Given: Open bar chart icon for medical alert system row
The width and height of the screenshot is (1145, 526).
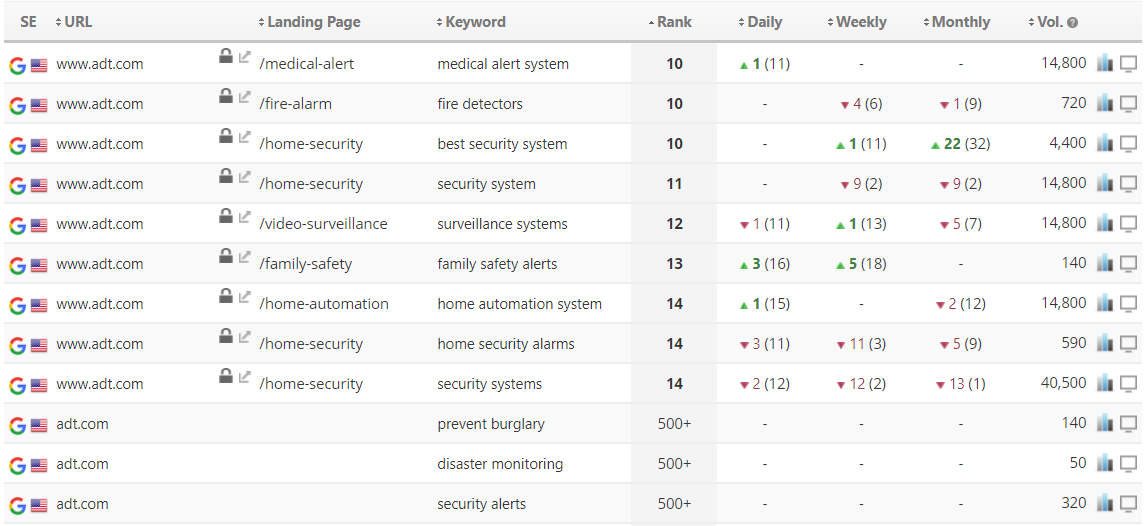Looking at the screenshot, I should (1104, 63).
